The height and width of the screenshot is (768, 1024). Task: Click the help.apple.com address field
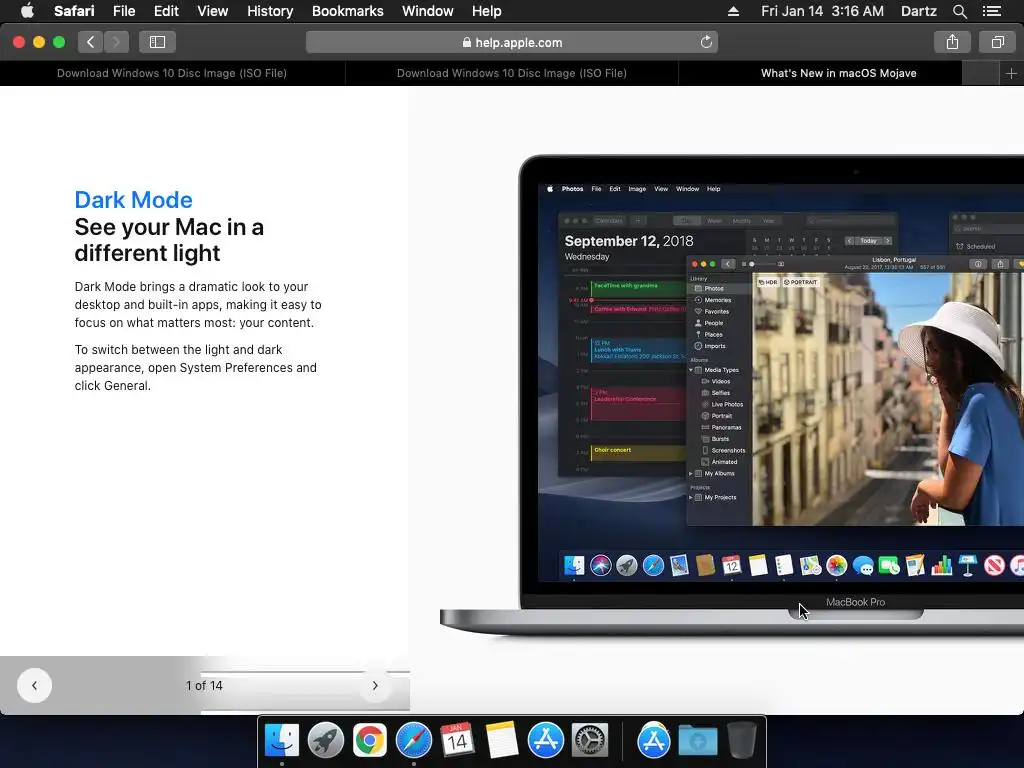[x=512, y=42]
